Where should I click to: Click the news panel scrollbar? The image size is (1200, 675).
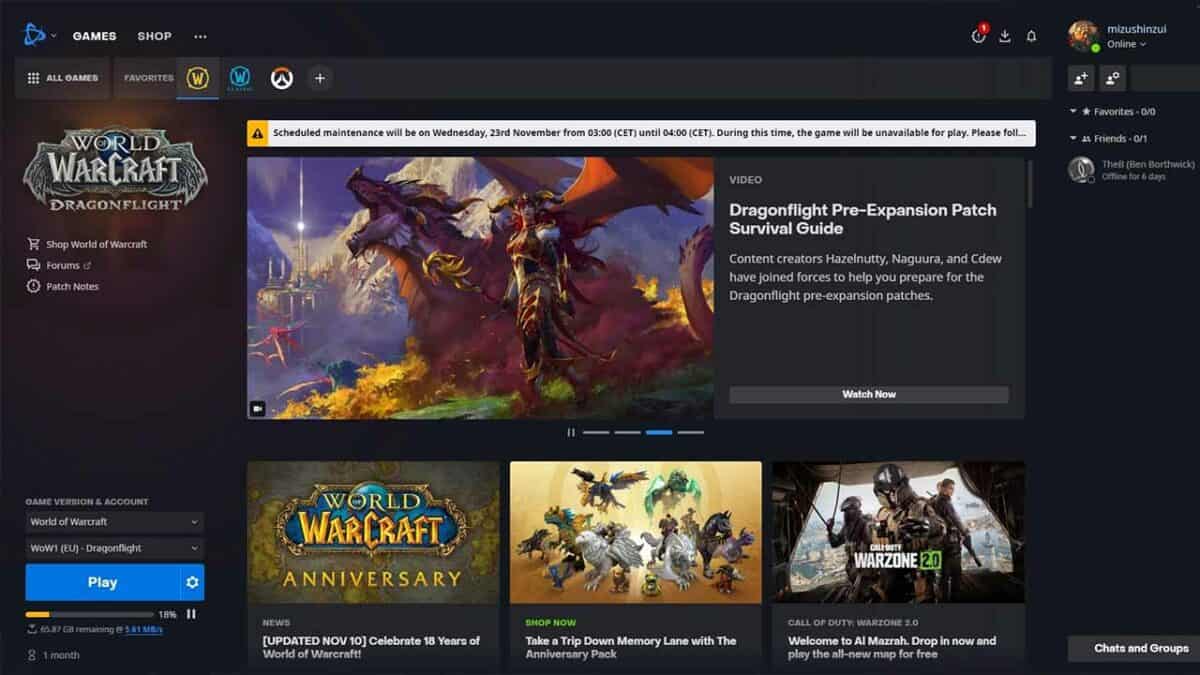click(1030, 185)
